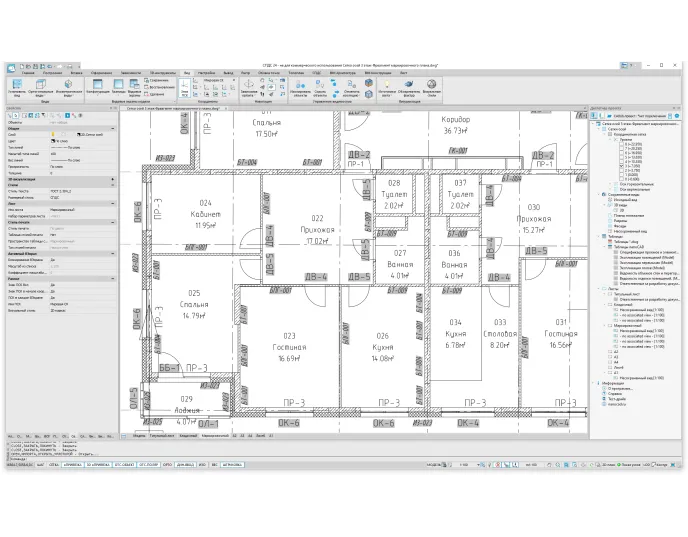Select the Видовые экраны tool
688x537 pixels.
point(134,89)
